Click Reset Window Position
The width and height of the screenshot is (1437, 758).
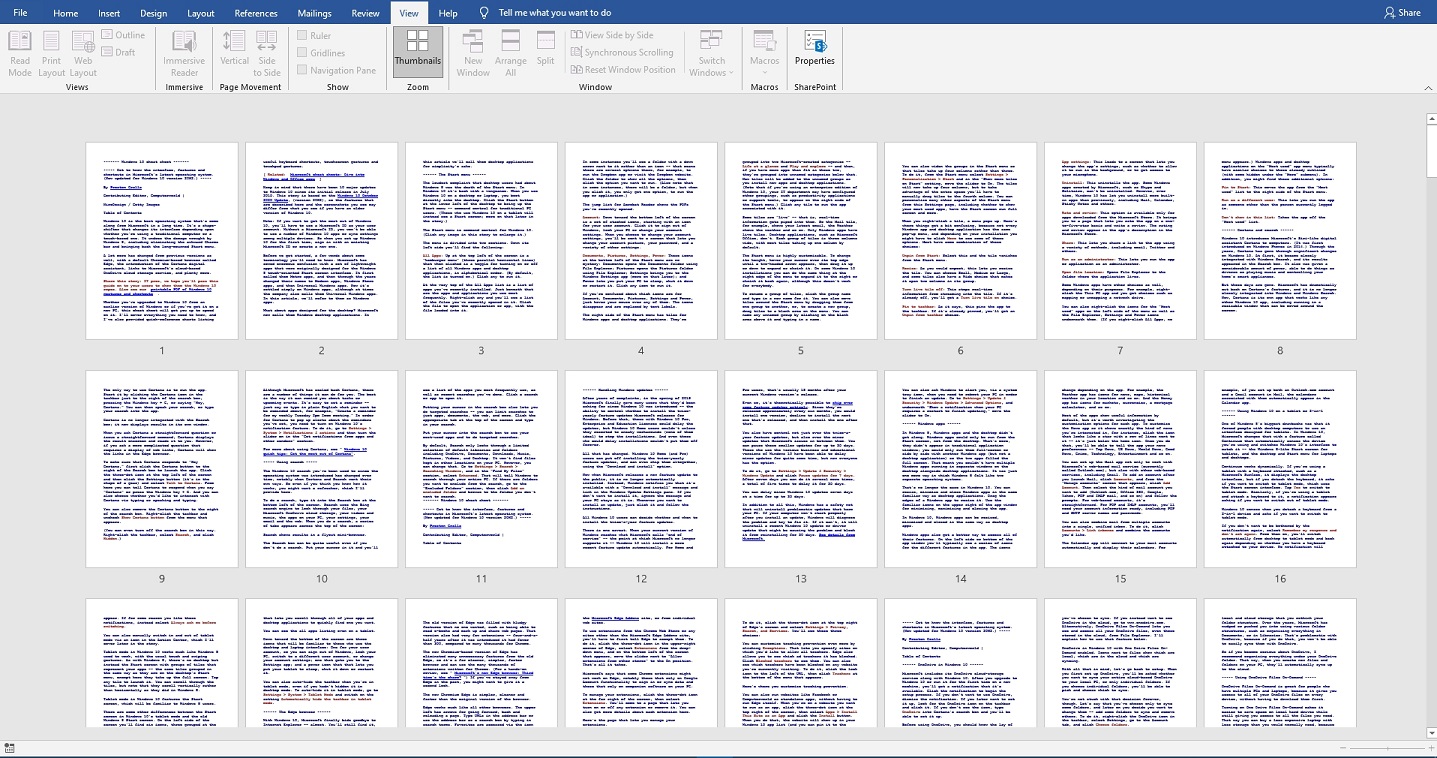[x=622, y=70]
